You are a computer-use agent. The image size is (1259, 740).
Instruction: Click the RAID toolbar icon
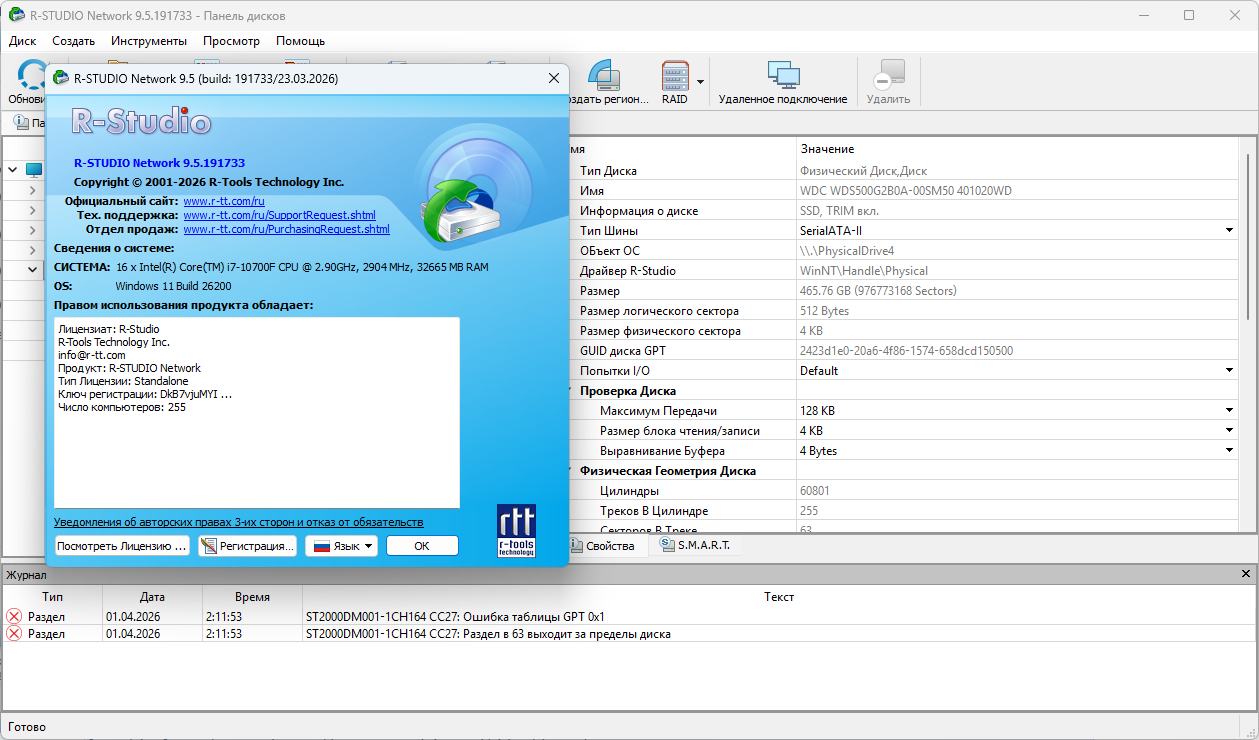pos(675,78)
